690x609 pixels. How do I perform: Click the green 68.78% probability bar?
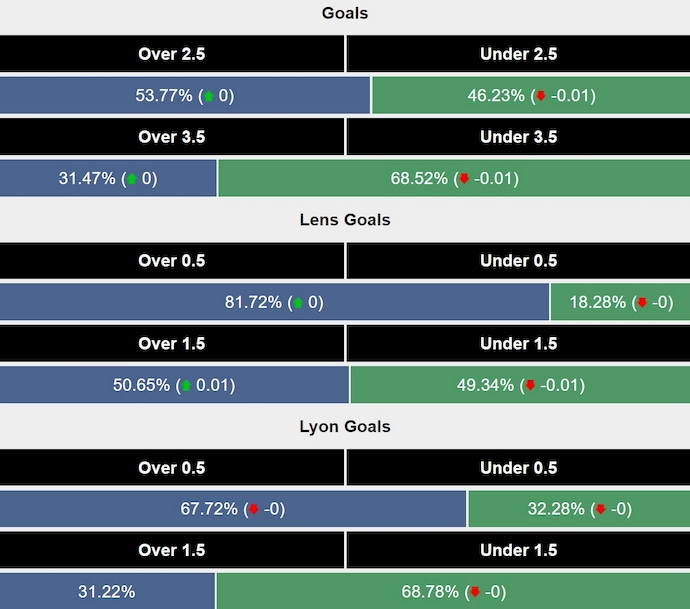[x=452, y=592]
